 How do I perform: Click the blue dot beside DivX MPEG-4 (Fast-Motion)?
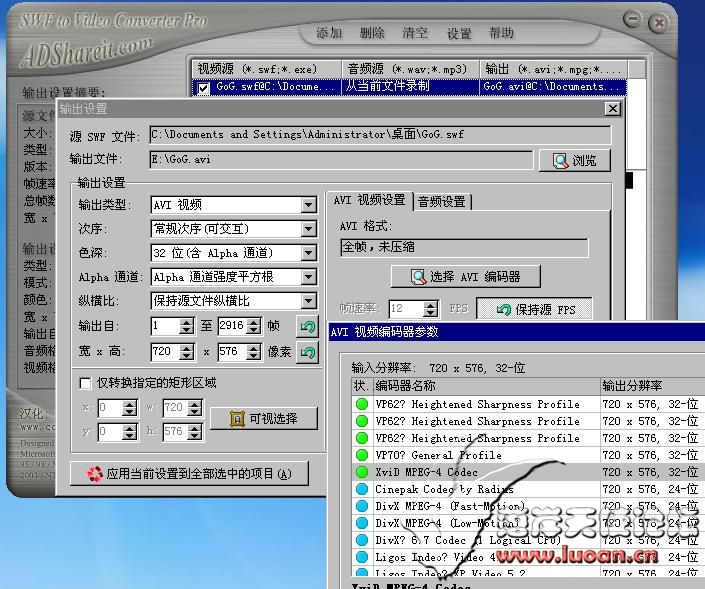tap(362, 506)
